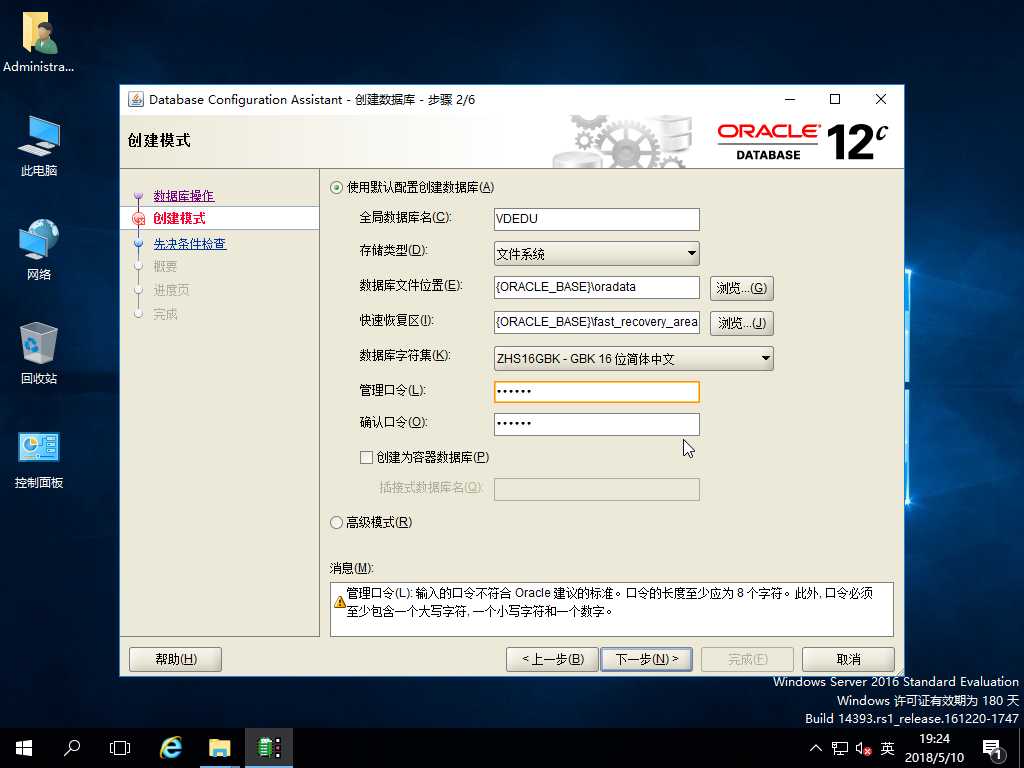
Task: Click the 取消 cancel button
Action: [848, 659]
